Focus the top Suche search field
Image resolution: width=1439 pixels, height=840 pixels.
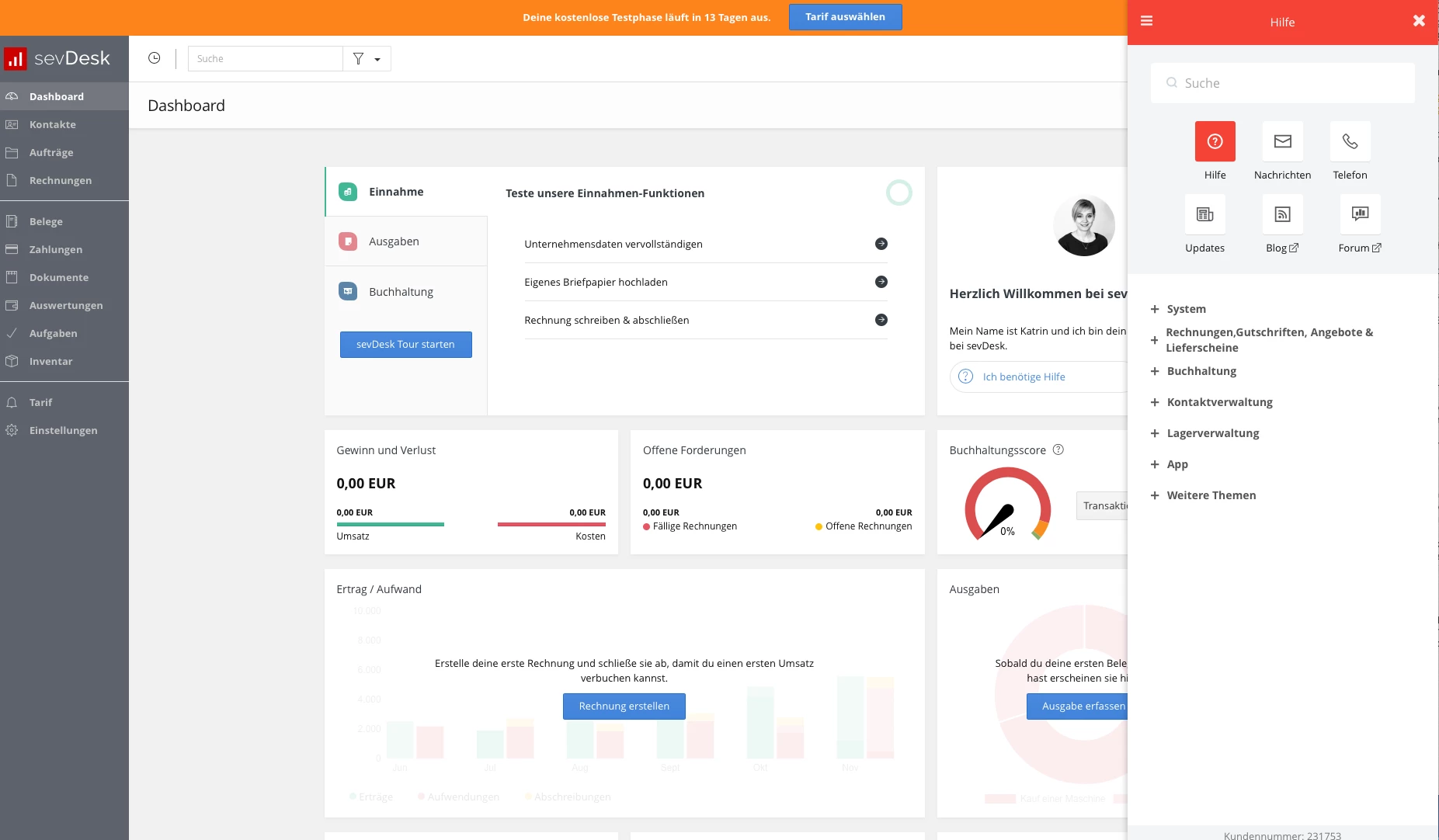tap(265, 59)
